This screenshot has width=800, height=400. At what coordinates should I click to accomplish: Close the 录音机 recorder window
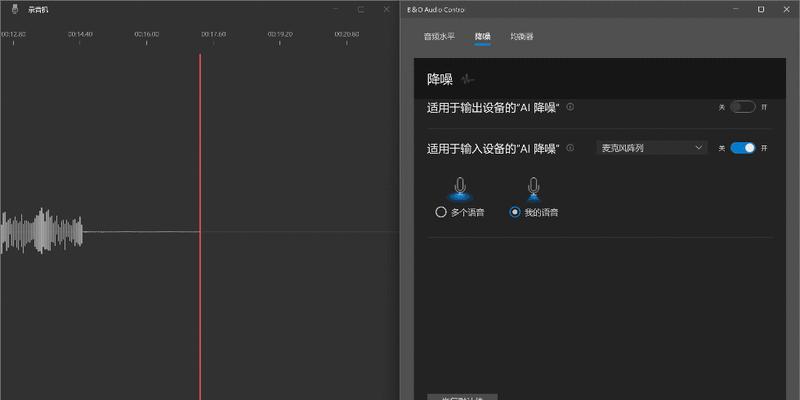coord(386,9)
